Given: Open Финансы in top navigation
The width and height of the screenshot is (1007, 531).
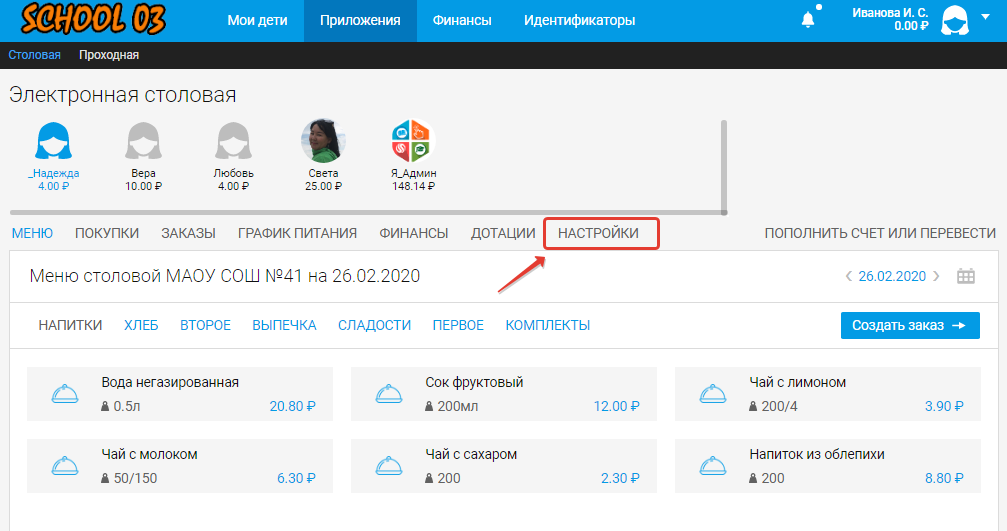Looking at the screenshot, I should pyautogui.click(x=462, y=21).
